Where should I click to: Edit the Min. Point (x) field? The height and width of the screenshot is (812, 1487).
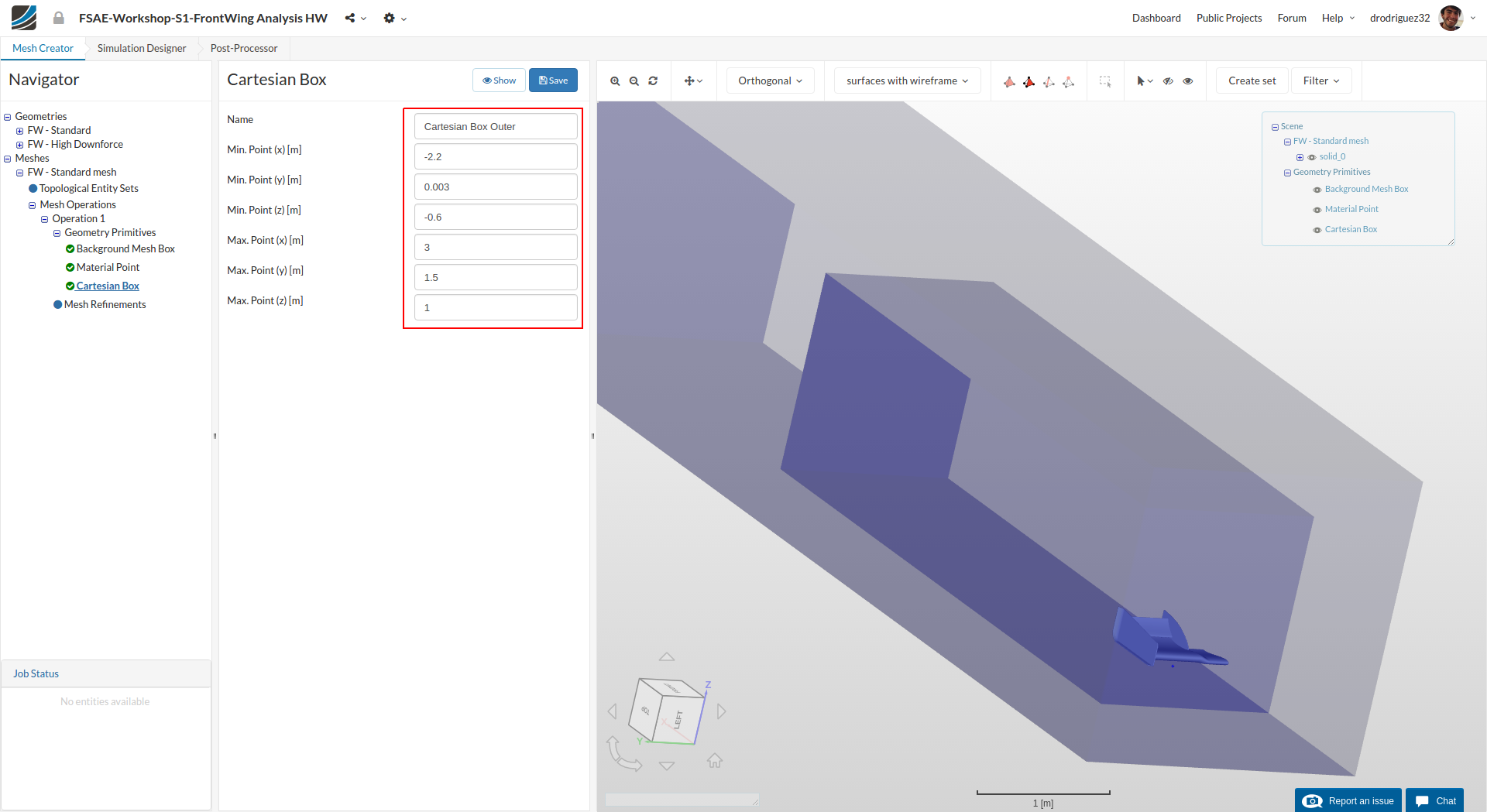[496, 156]
